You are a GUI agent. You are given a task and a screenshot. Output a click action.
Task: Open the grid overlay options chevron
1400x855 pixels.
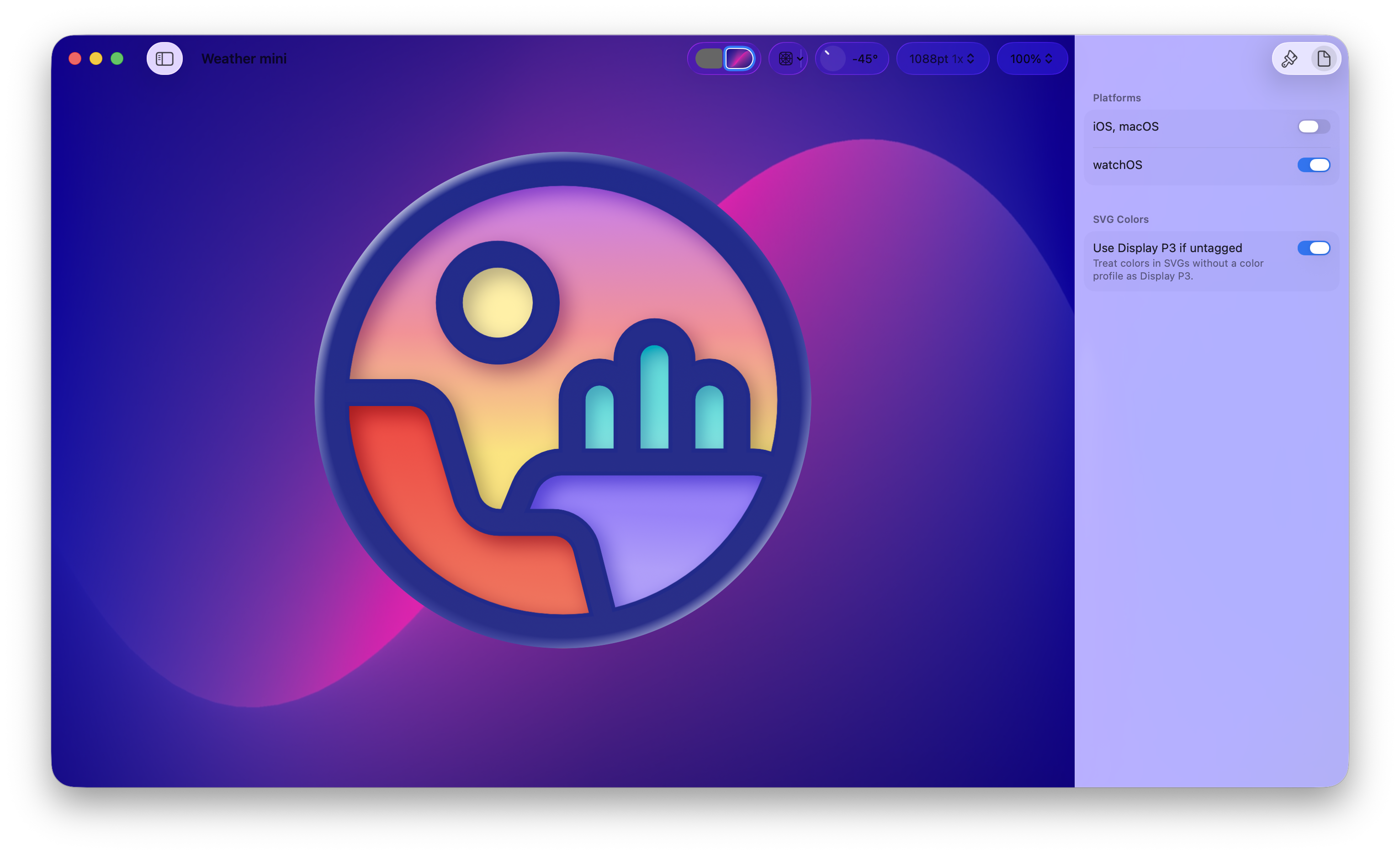(800, 58)
